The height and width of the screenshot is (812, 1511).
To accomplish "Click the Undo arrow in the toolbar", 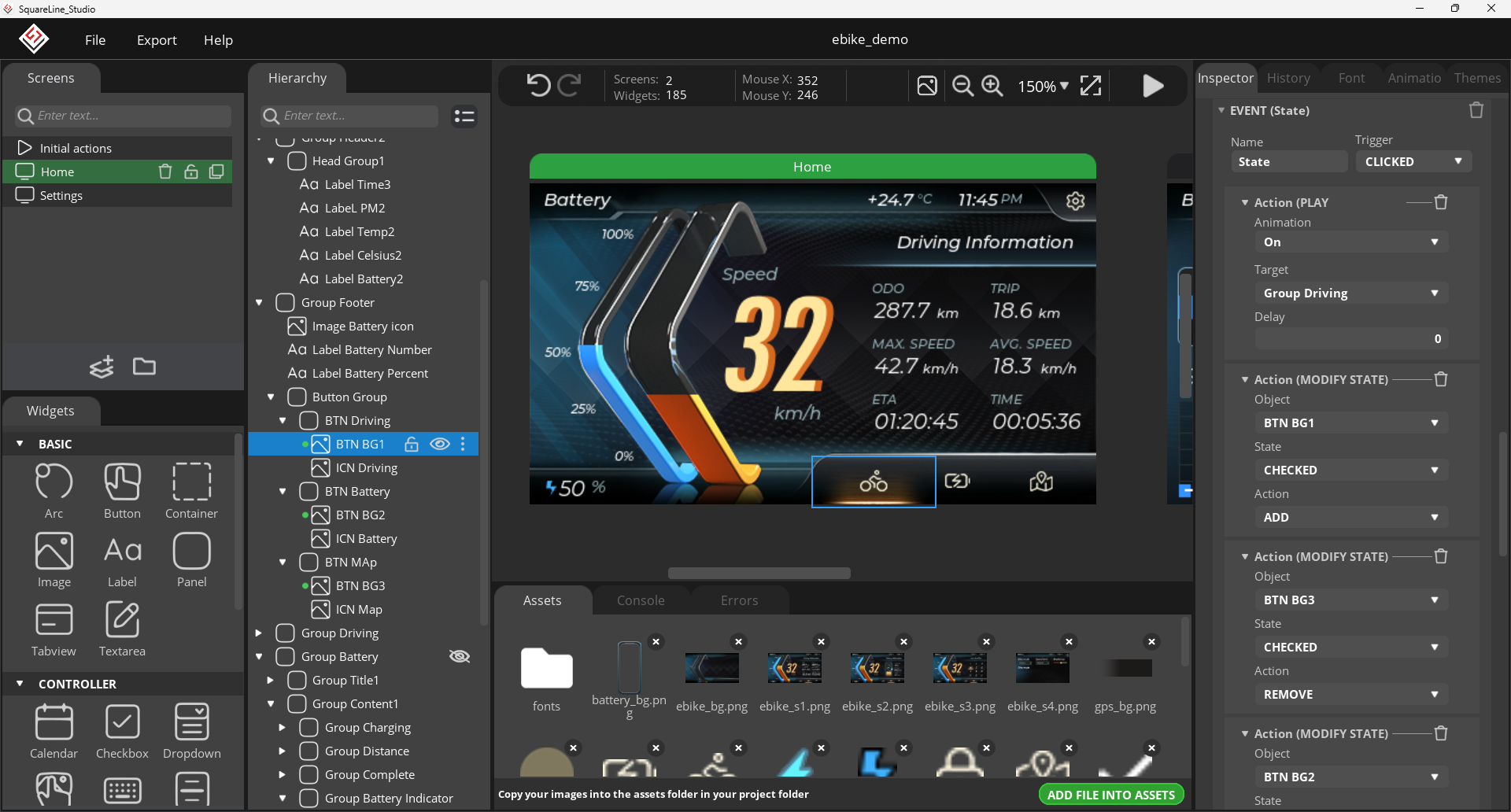I will (x=538, y=85).
